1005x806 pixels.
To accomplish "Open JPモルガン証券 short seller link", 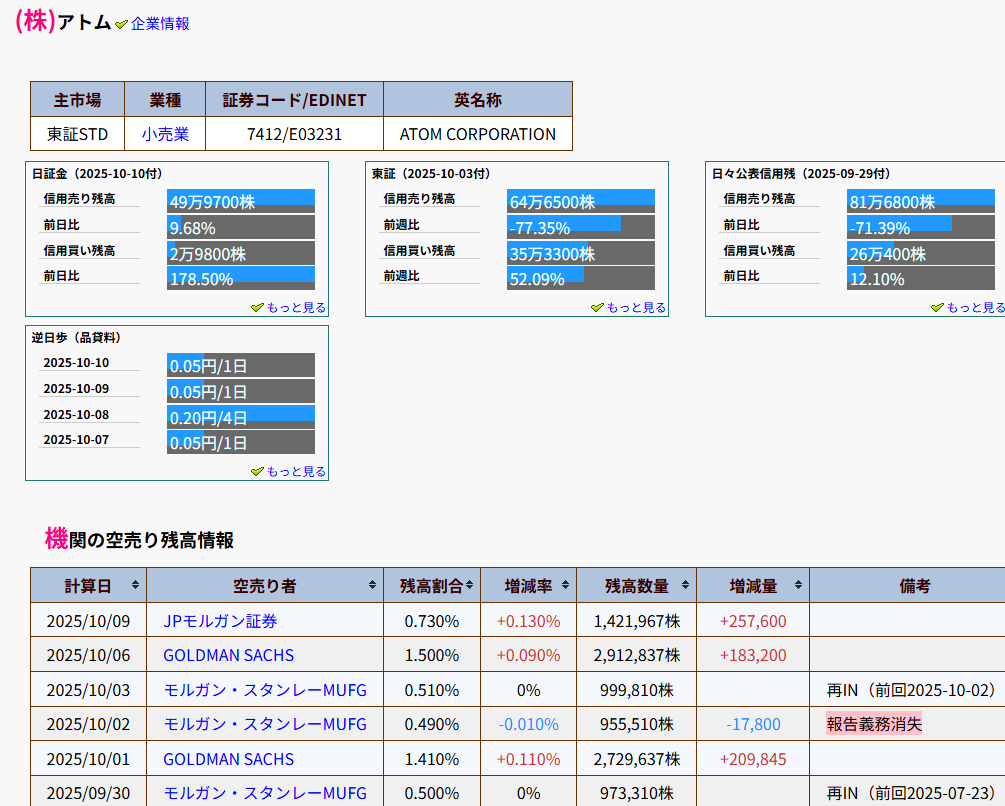I will (x=220, y=621).
